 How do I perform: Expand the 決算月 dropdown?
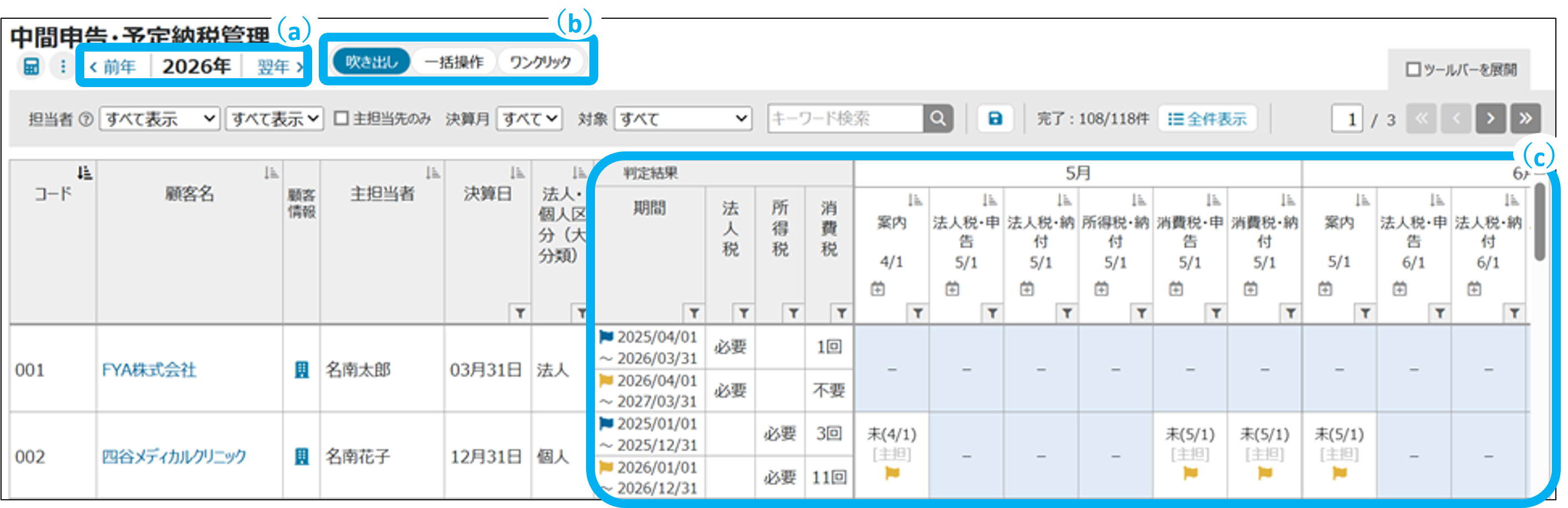click(529, 118)
